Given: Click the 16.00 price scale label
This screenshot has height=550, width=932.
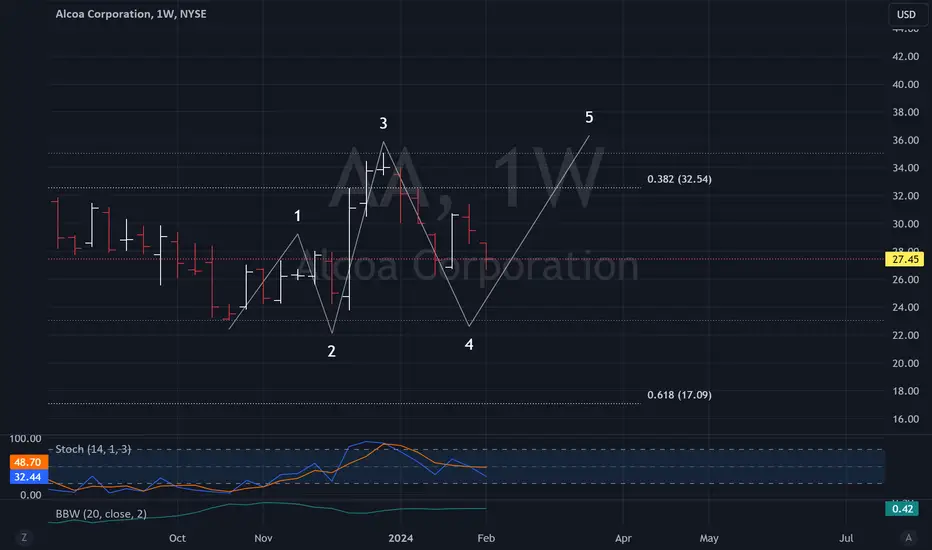Looking at the screenshot, I should point(905,419).
